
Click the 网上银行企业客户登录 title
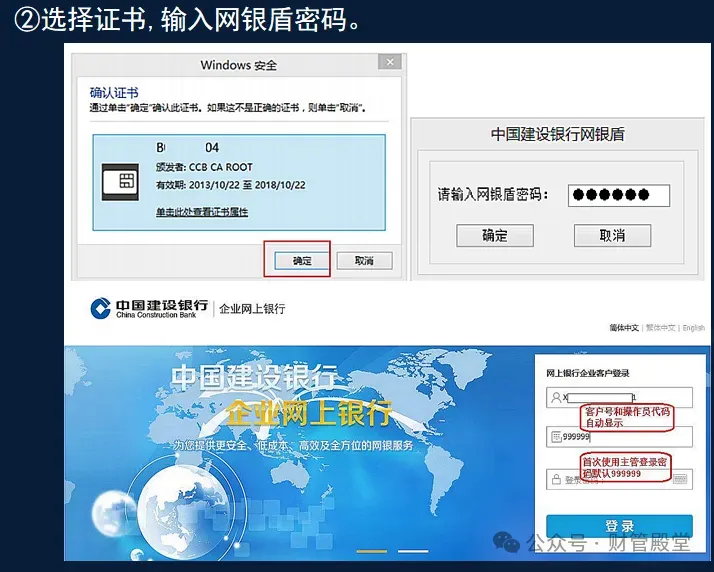(x=588, y=373)
